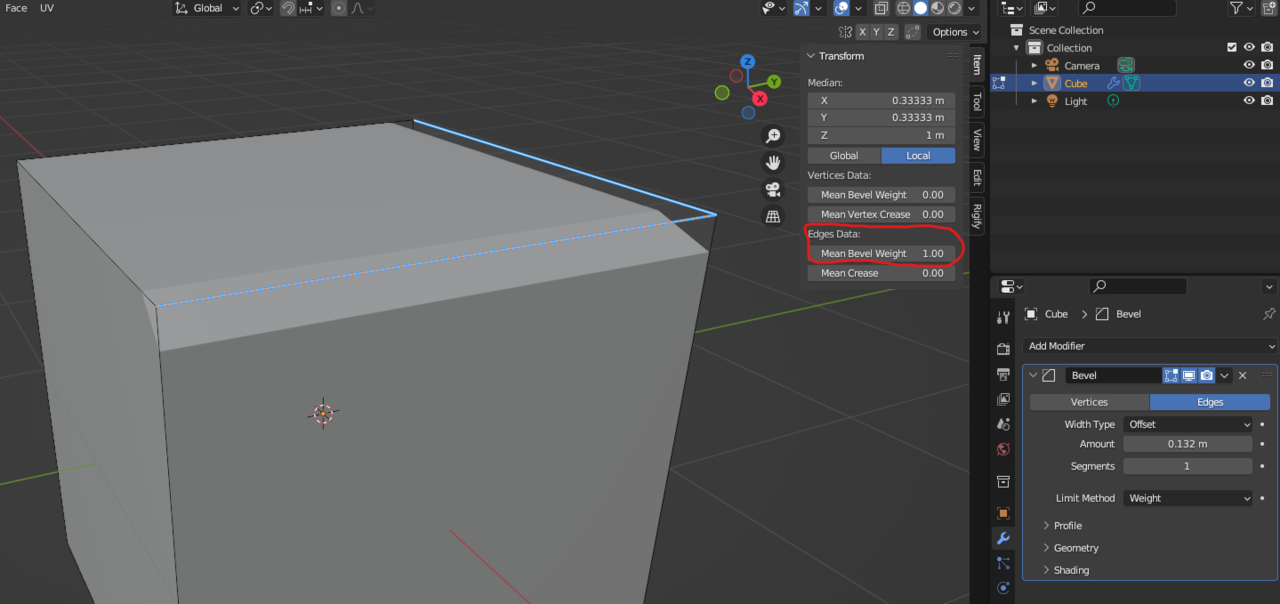
Task: Open the UV menu in the header
Action: coord(46,7)
